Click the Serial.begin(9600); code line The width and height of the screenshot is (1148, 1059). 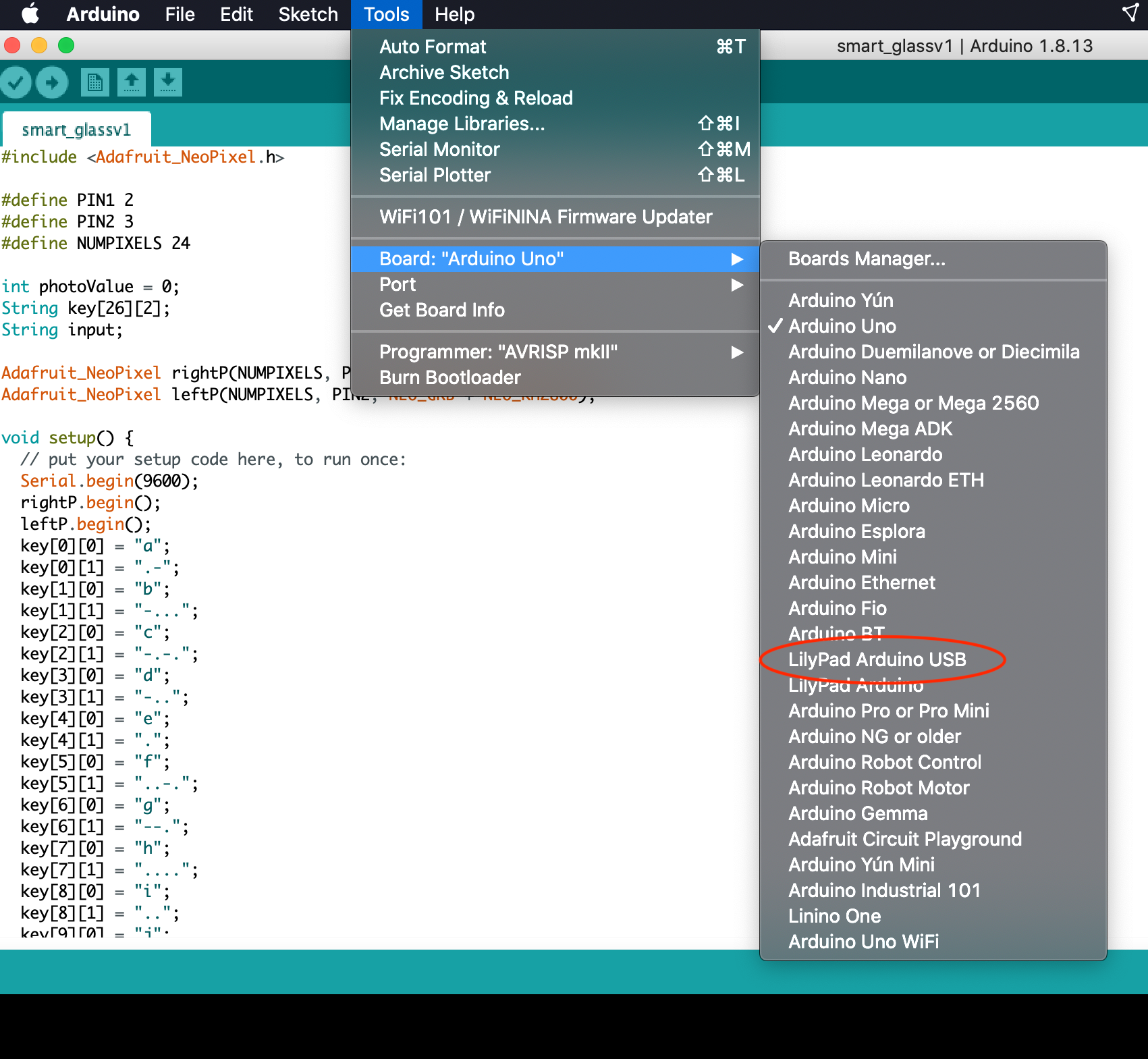coord(109,481)
